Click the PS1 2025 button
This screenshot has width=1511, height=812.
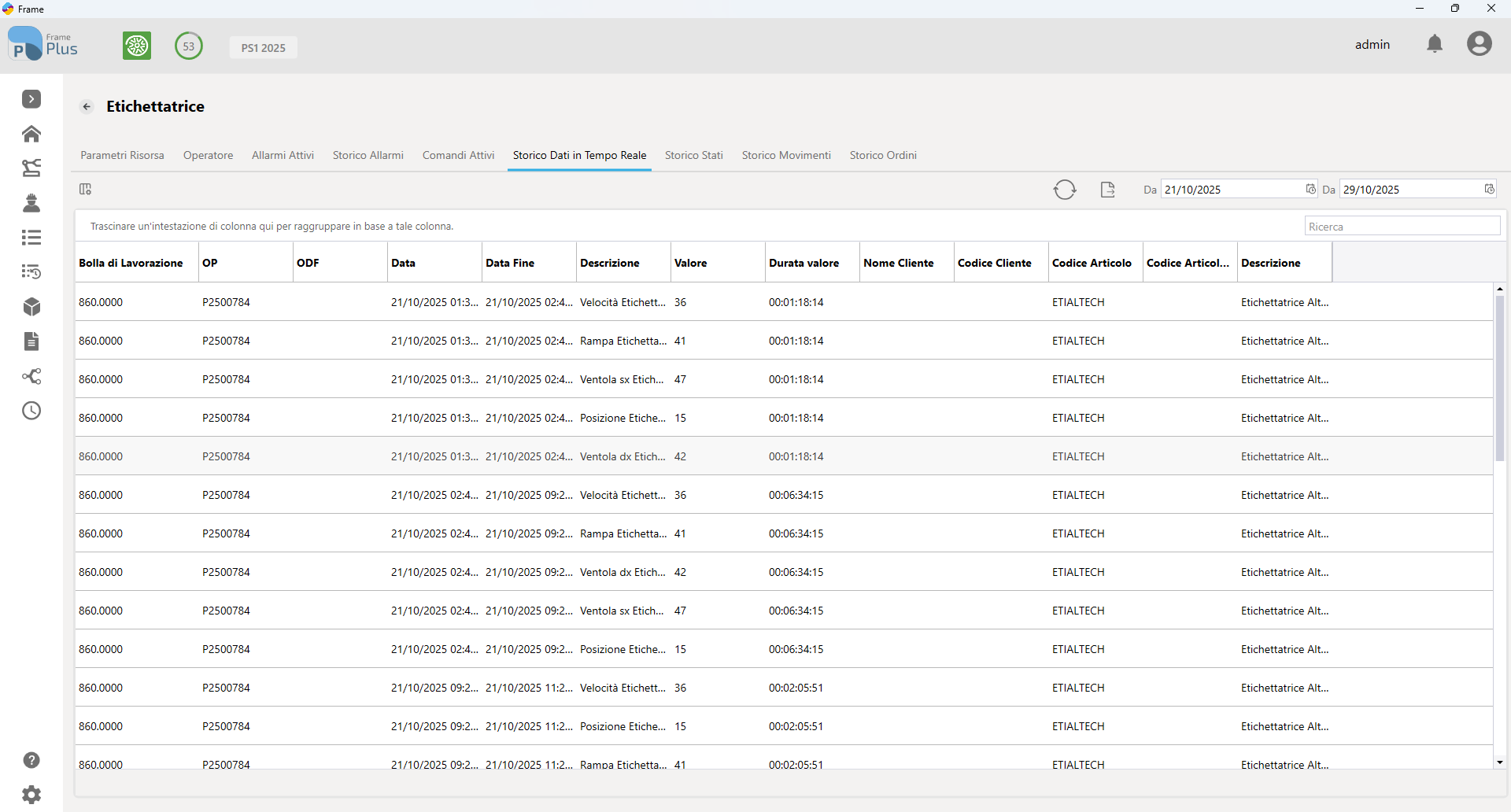(263, 47)
